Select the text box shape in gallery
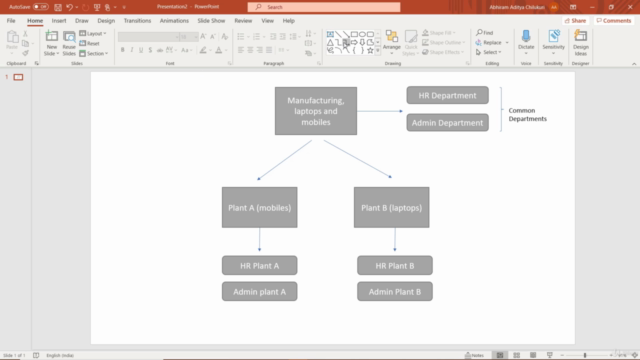 tap(330, 34)
